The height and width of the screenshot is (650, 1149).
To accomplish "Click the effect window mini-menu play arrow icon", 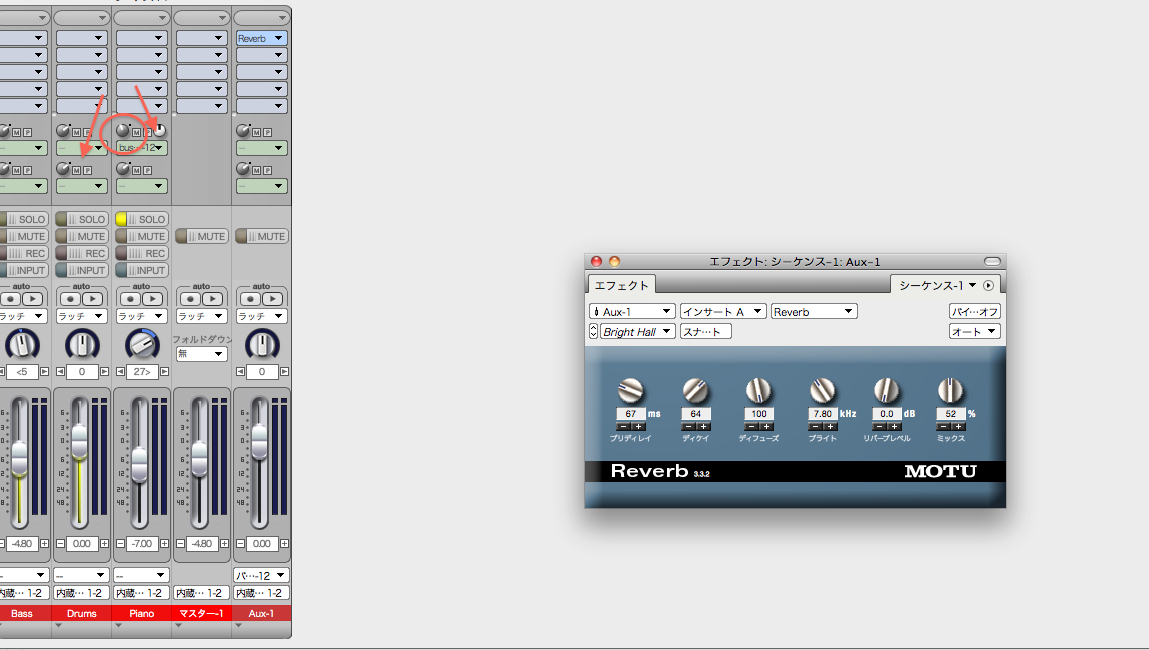I will pos(989,285).
